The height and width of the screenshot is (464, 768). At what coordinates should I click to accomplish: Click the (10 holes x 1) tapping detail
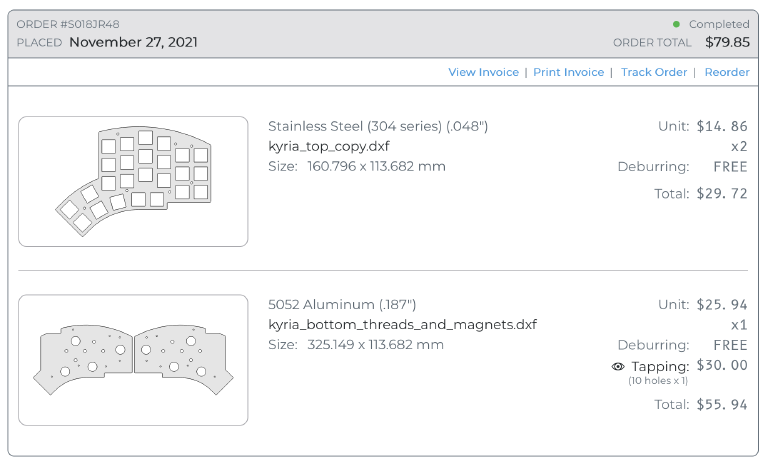(x=658, y=381)
